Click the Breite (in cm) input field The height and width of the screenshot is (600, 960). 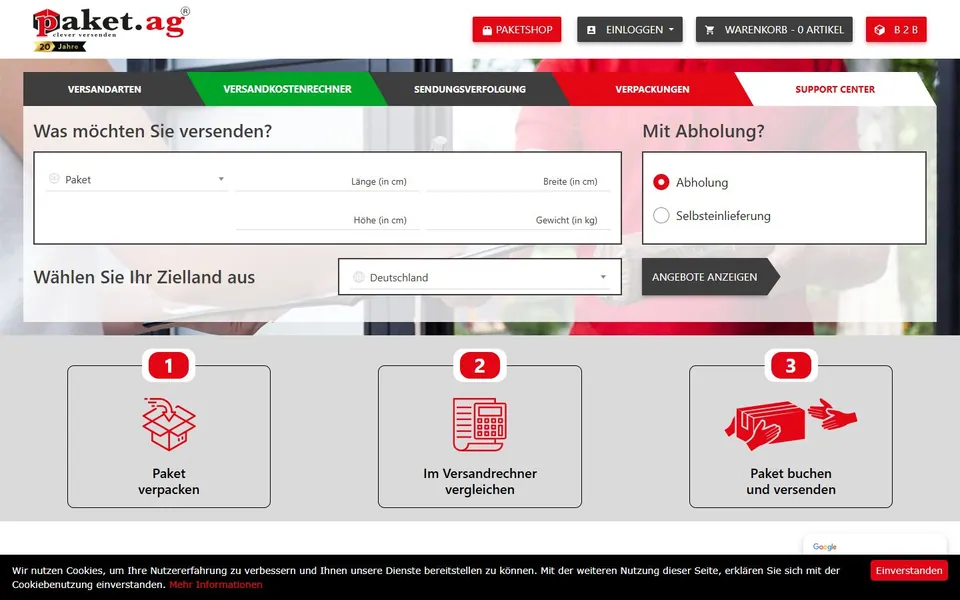click(519, 181)
